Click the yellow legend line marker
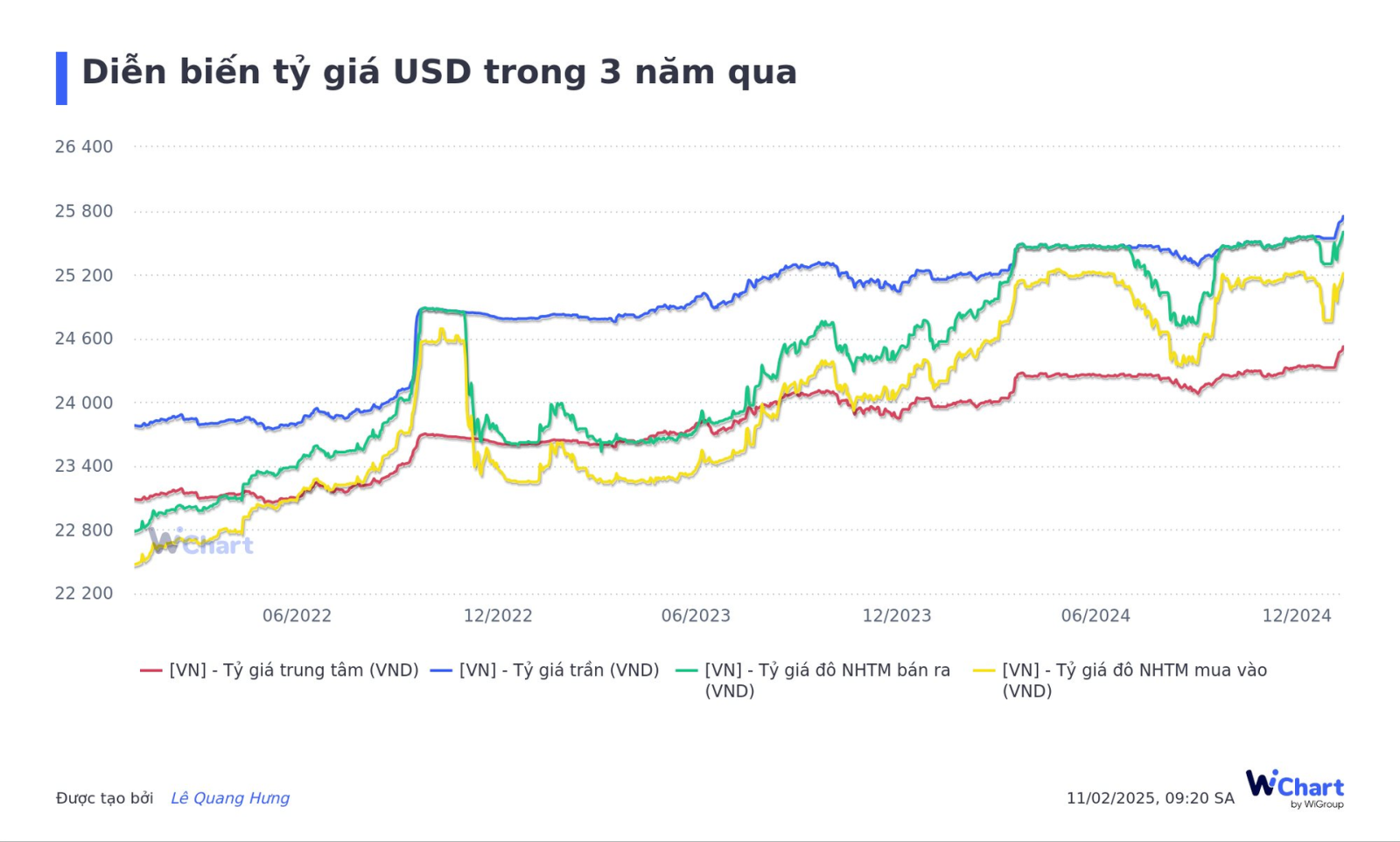1400x842 pixels. click(x=984, y=671)
